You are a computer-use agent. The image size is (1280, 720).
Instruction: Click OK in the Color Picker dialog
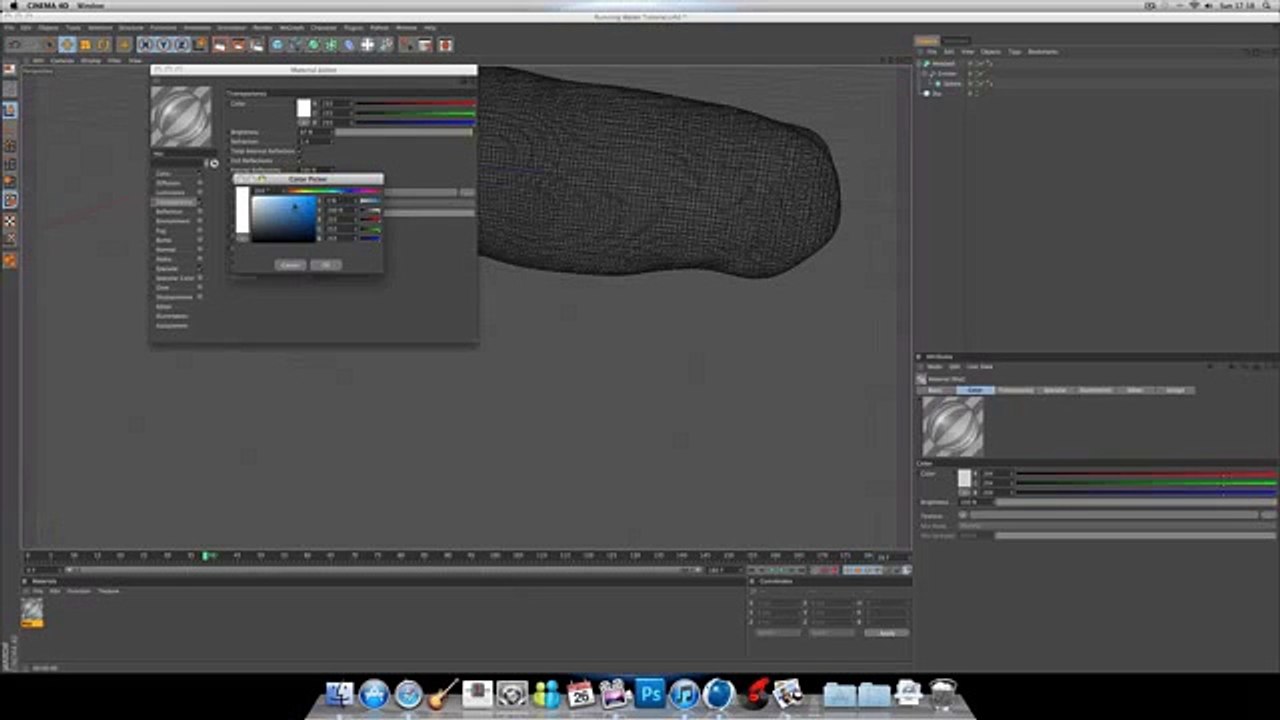click(x=326, y=265)
